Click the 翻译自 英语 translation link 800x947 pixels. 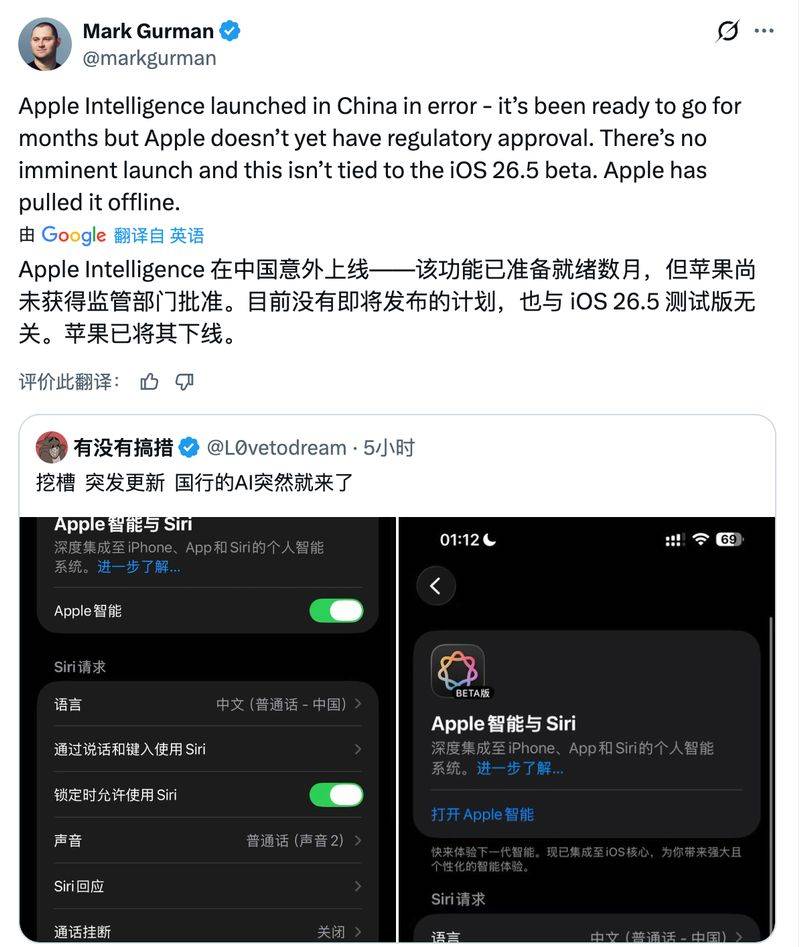pyautogui.click(x=159, y=236)
